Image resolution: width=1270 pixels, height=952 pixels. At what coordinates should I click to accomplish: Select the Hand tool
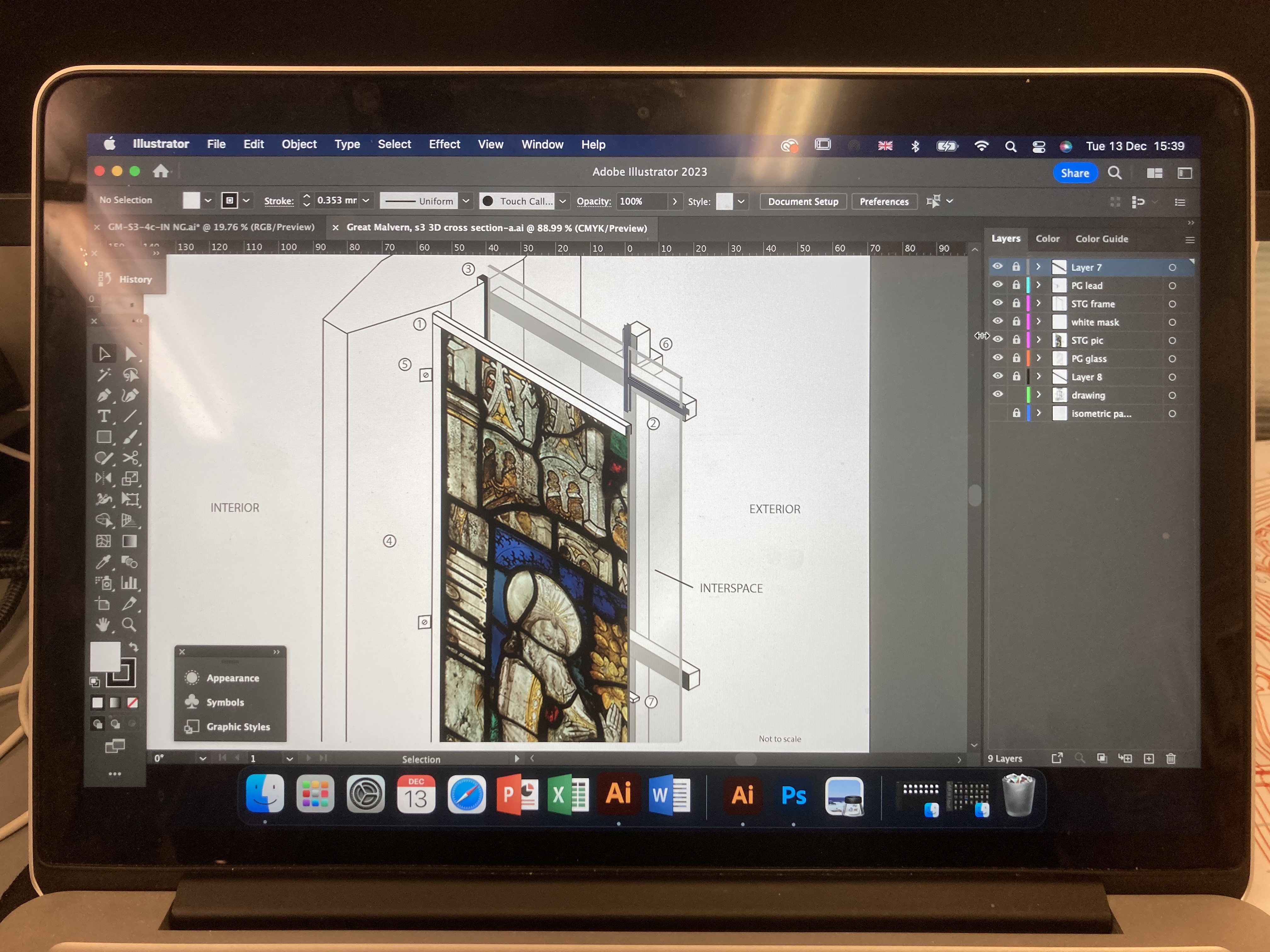pos(103,624)
